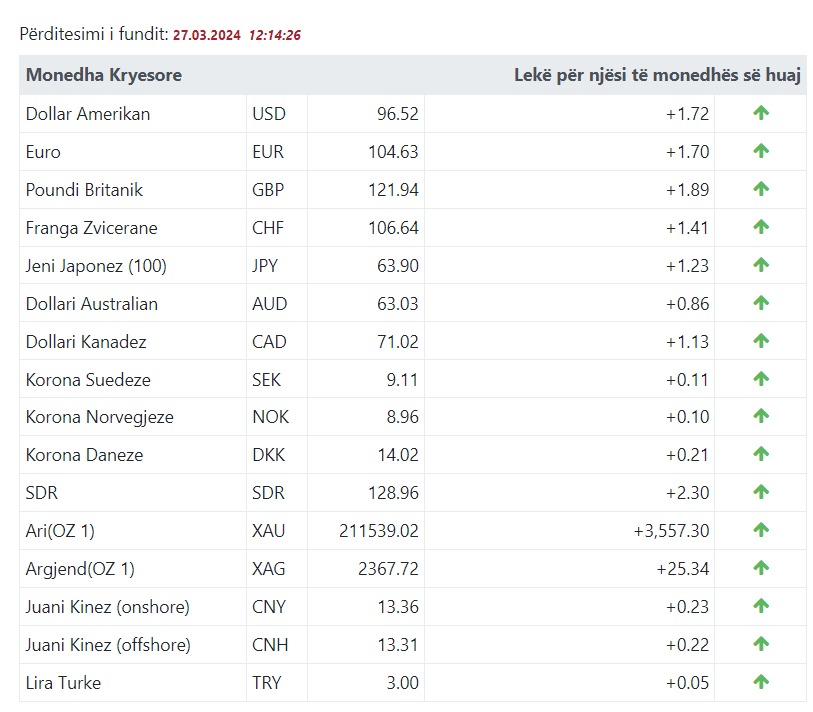
Task: Click the up arrow for Ari (XAU)
Action: point(760,530)
